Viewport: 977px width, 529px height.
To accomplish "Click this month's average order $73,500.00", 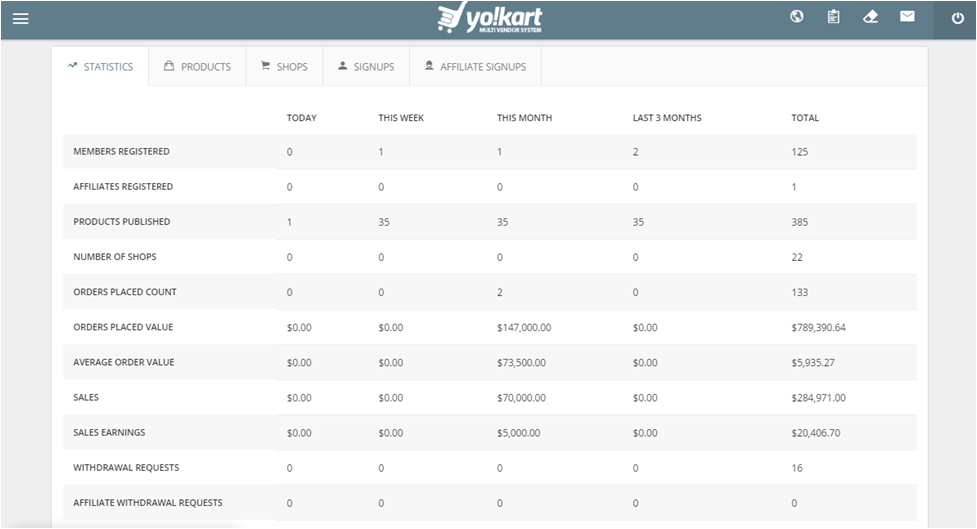I will [x=522, y=363].
